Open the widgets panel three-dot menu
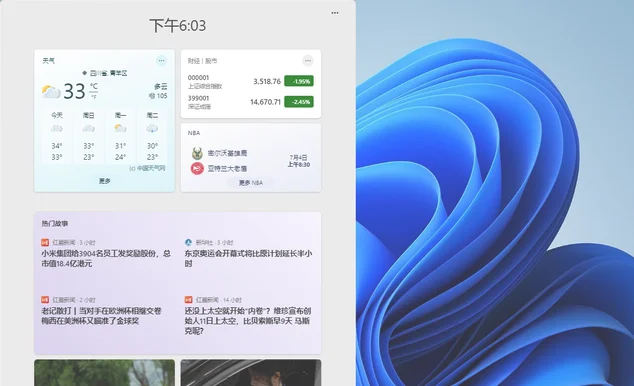Screen dimensions: 634x386 point(335,13)
